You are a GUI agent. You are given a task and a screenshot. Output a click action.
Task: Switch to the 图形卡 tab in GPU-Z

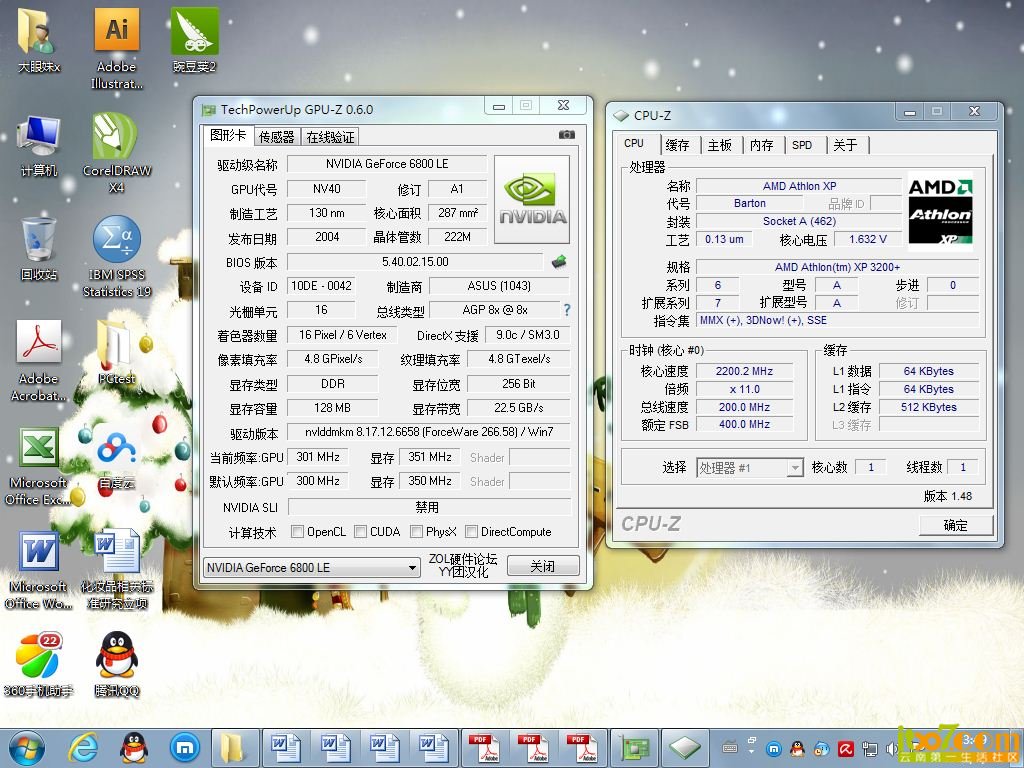pos(227,135)
